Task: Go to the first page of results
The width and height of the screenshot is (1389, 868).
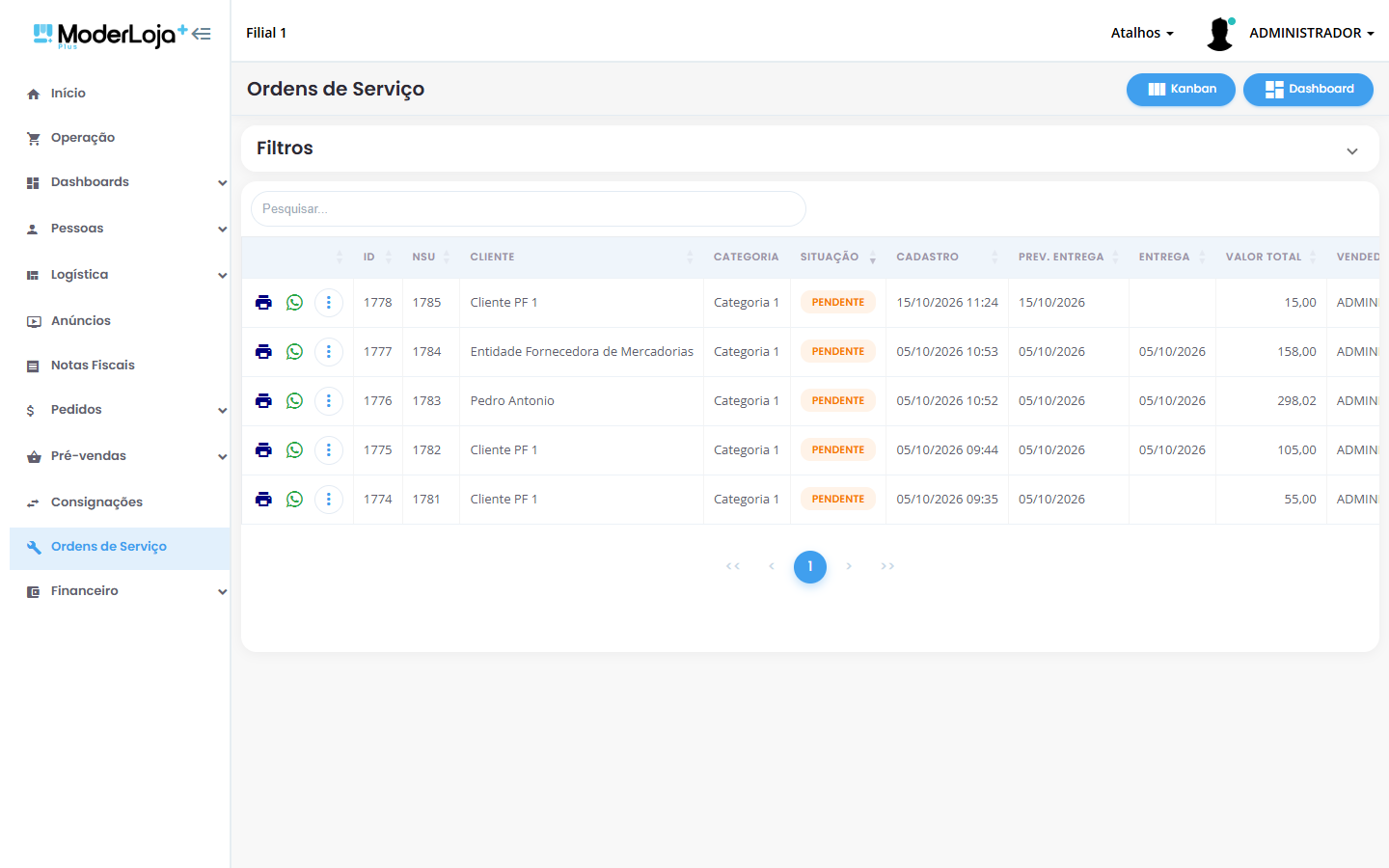Action: coord(733,567)
